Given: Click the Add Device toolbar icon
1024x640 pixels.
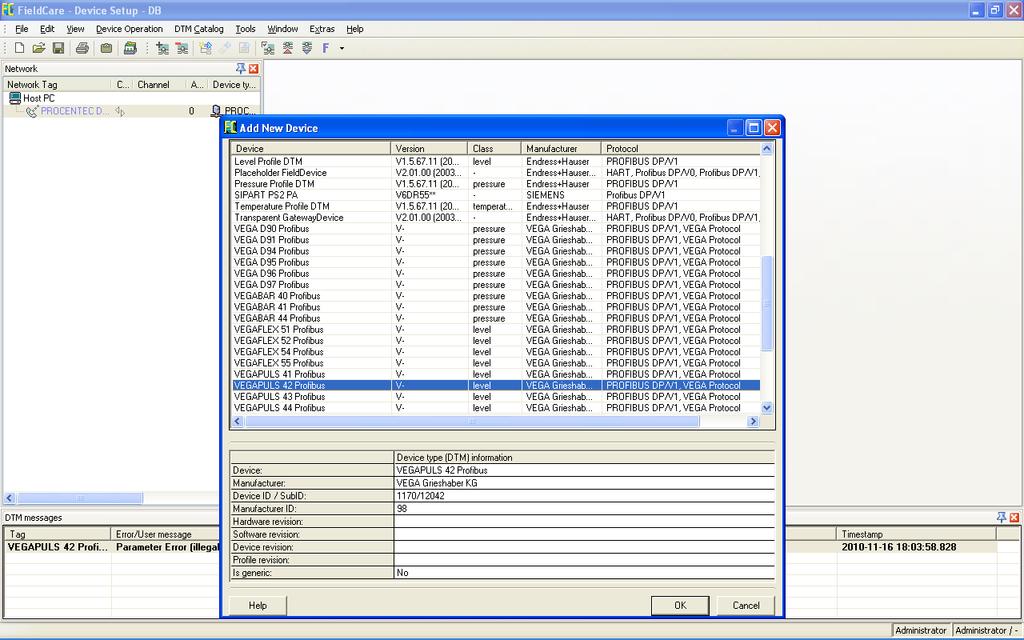Looking at the screenshot, I should click(x=162, y=48).
